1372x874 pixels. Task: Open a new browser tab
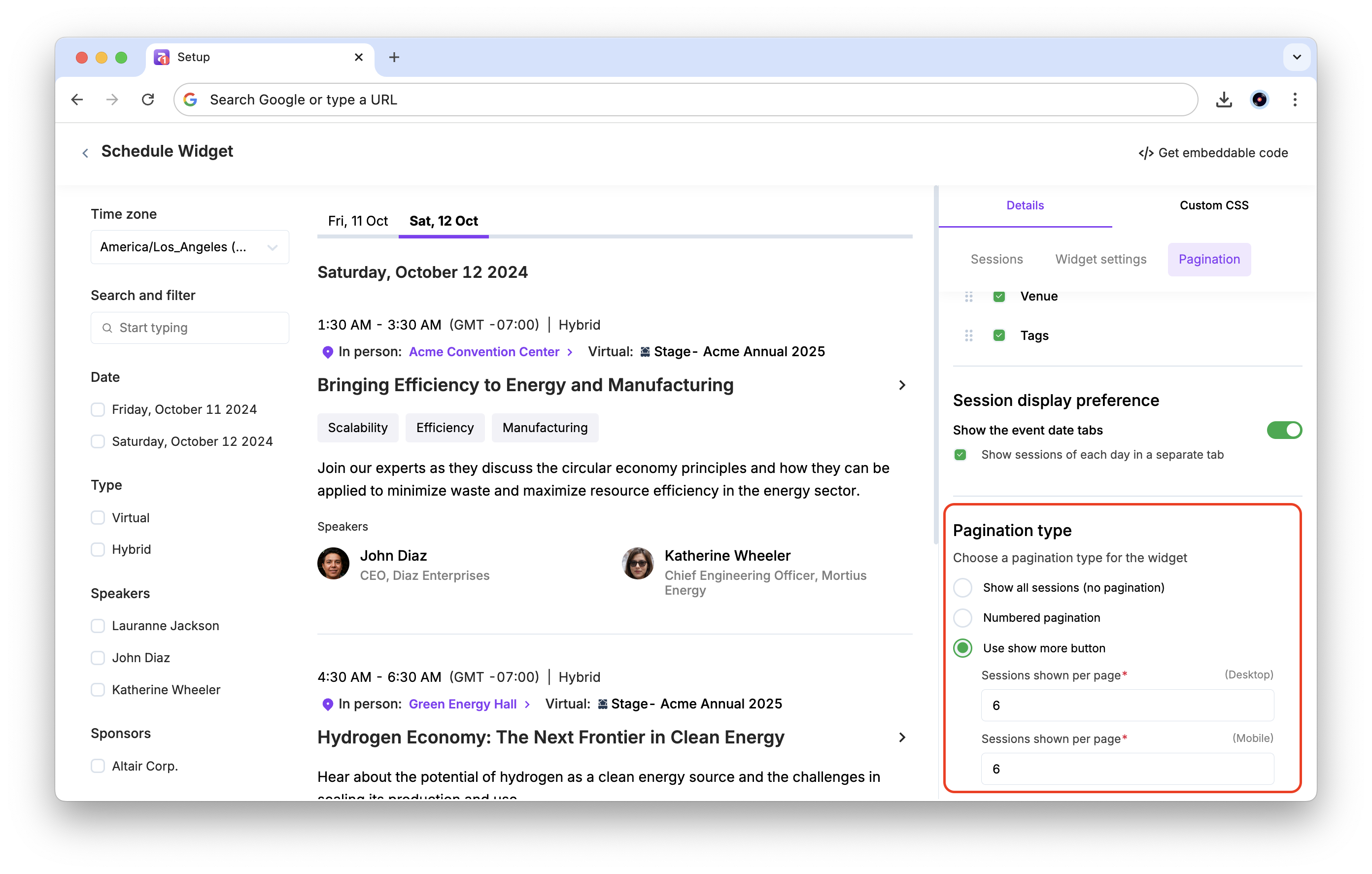tap(394, 57)
